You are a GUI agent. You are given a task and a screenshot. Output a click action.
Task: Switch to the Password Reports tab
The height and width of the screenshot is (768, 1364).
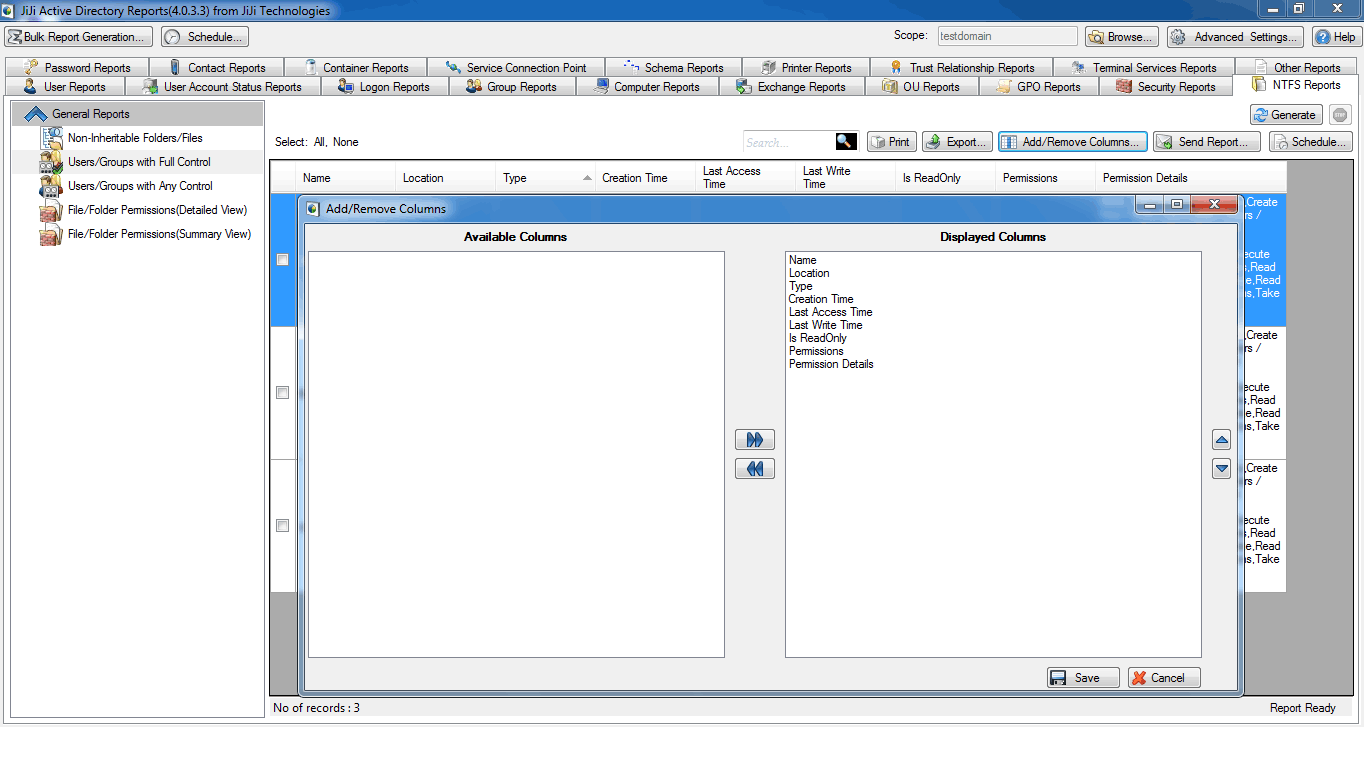tap(77, 68)
